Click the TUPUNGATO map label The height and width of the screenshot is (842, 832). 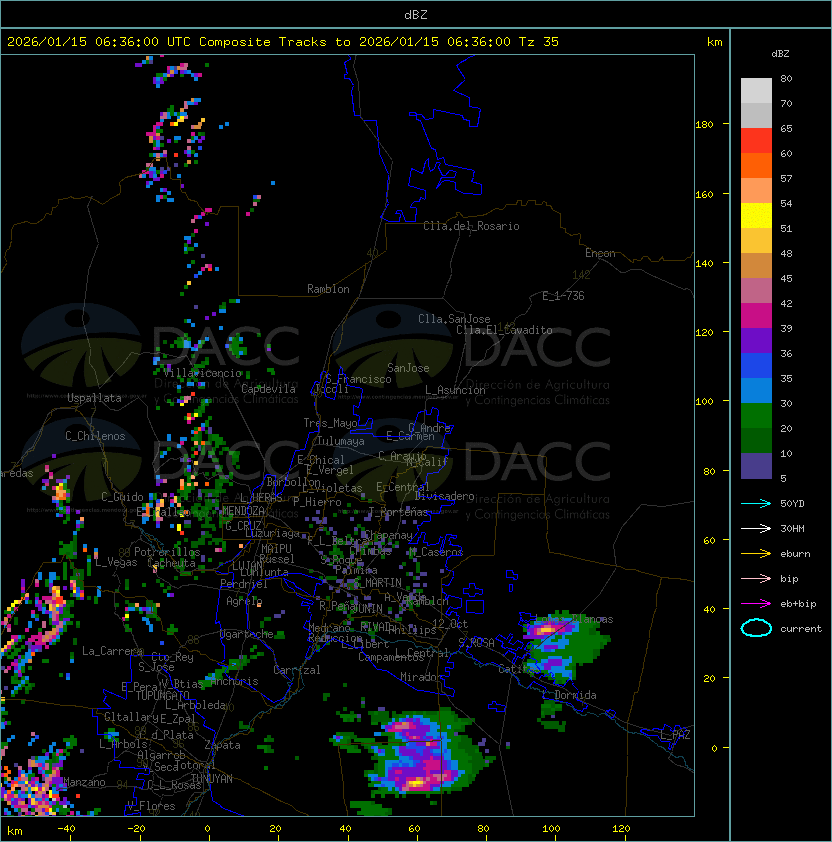[162, 696]
